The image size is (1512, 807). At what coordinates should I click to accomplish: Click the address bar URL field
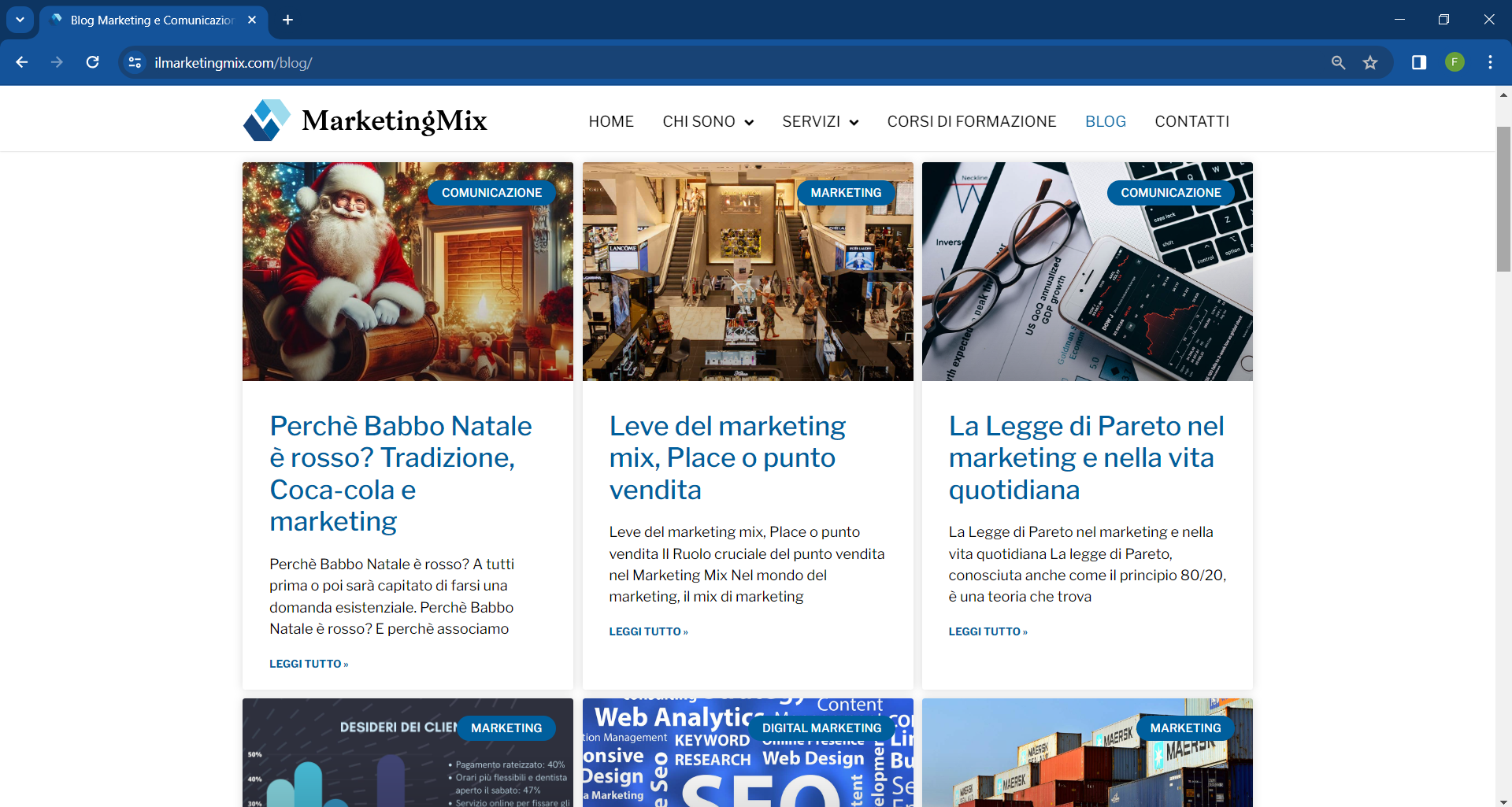732,62
